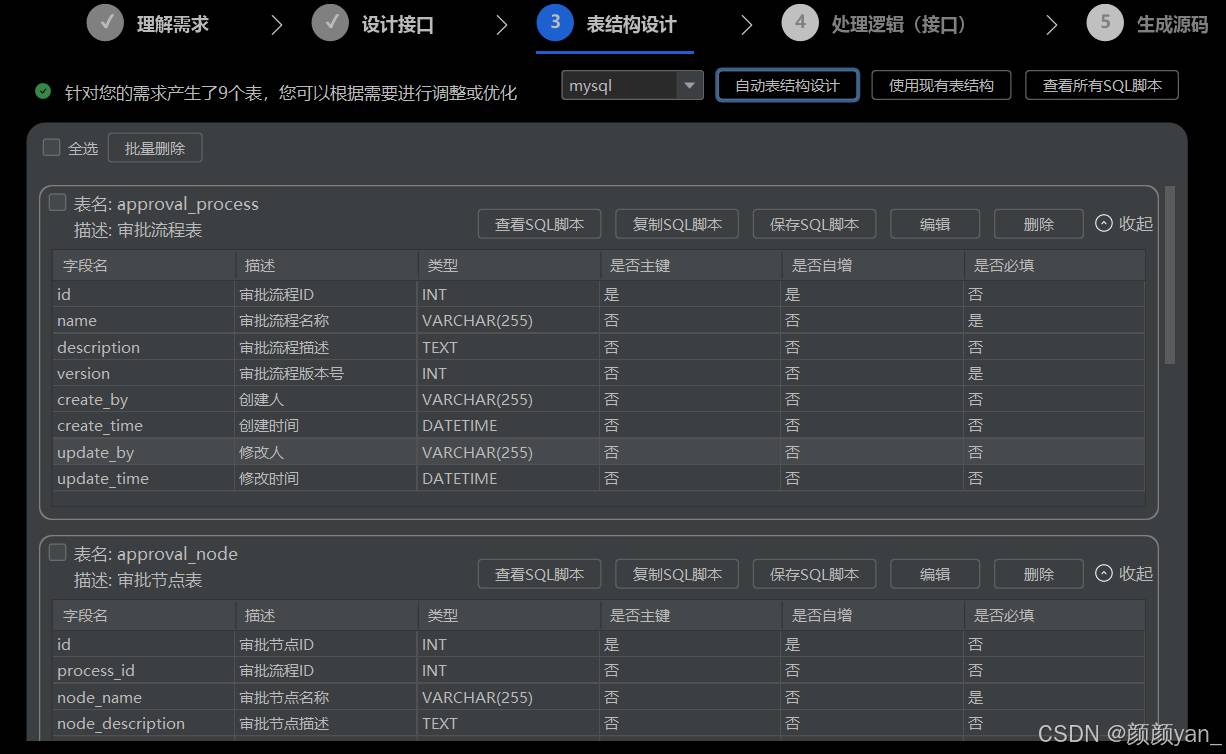This screenshot has height=754, width=1226.
Task: Switch to the 处理逻辑（接口） step tab
Action: coord(898,25)
